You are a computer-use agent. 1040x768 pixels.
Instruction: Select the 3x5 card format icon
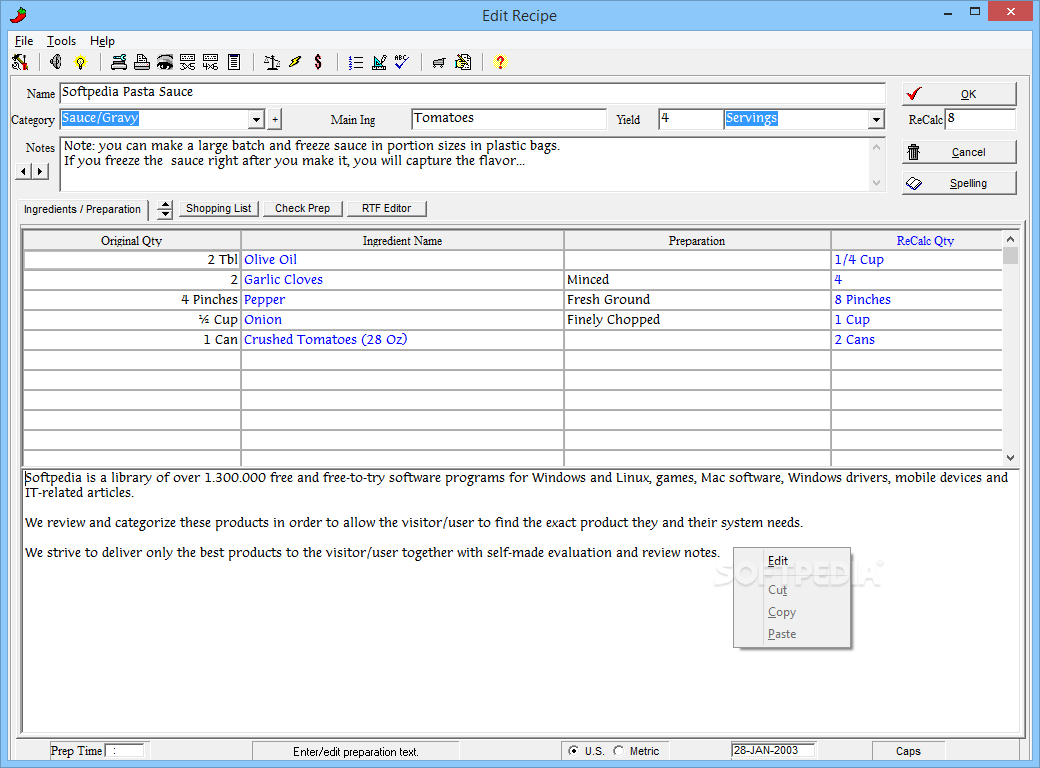click(x=188, y=62)
